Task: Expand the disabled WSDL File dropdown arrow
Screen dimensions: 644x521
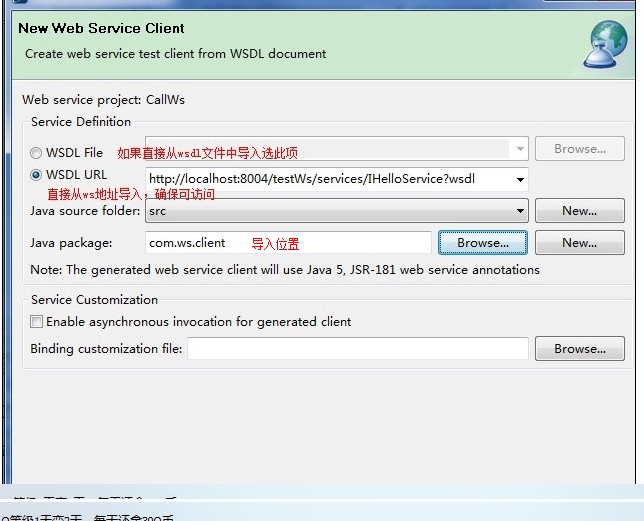Action: pos(520,149)
